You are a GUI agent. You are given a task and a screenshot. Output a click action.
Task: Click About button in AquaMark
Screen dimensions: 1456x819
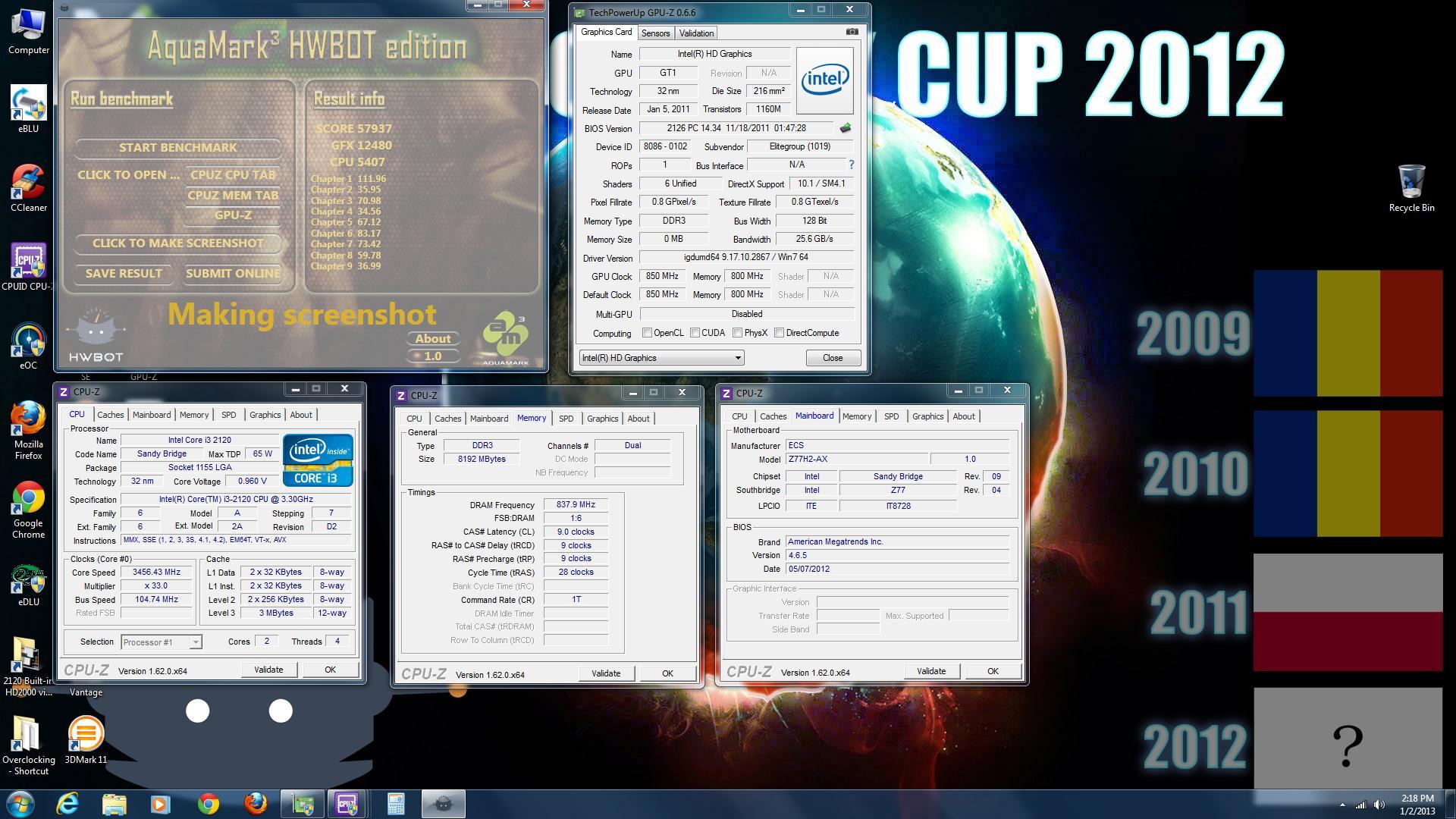(432, 339)
